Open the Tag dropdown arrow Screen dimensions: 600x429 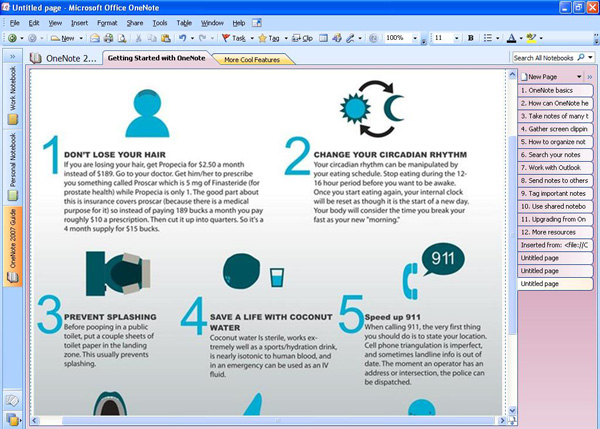click(286, 38)
